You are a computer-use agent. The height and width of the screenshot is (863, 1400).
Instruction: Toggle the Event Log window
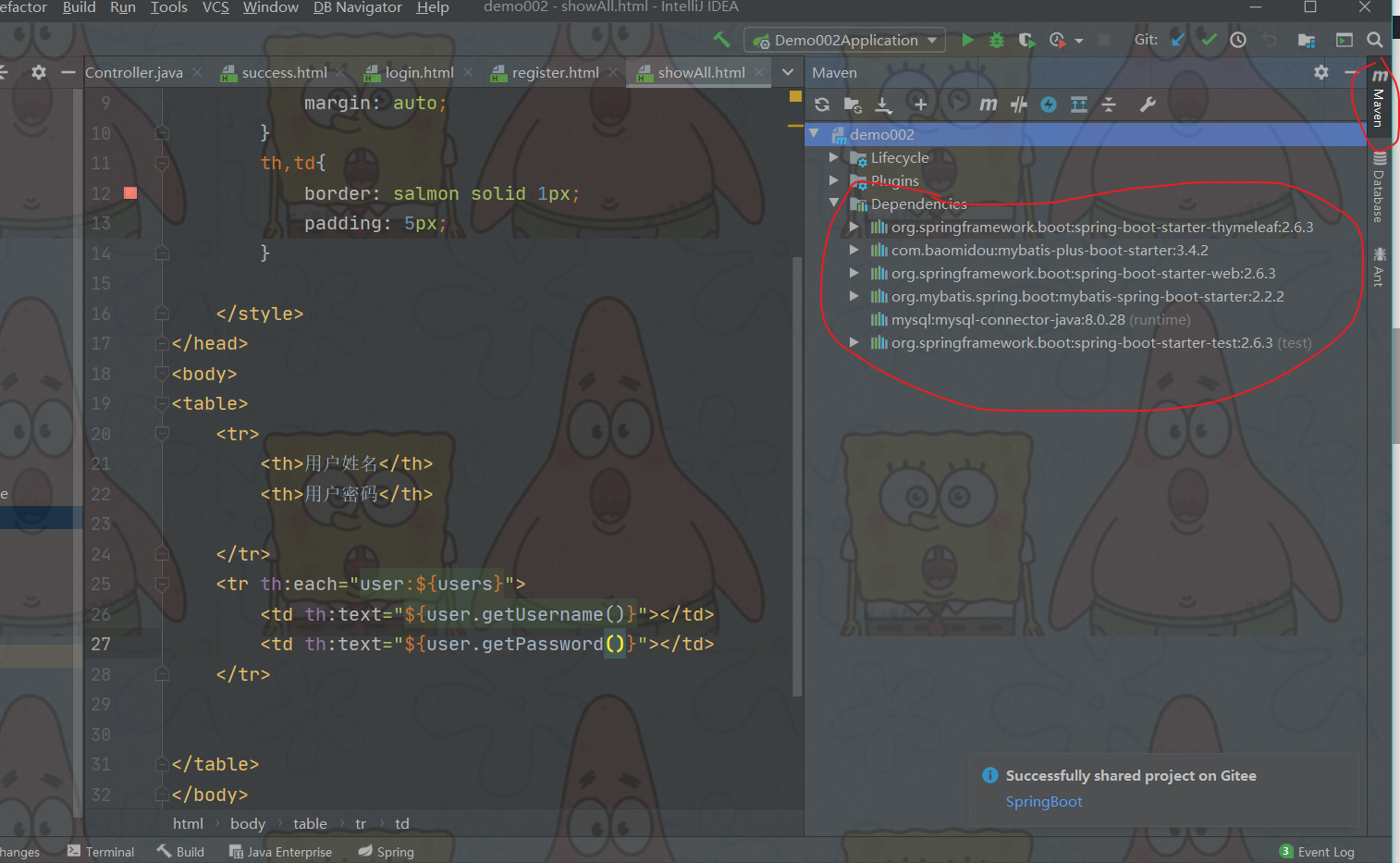1317,852
